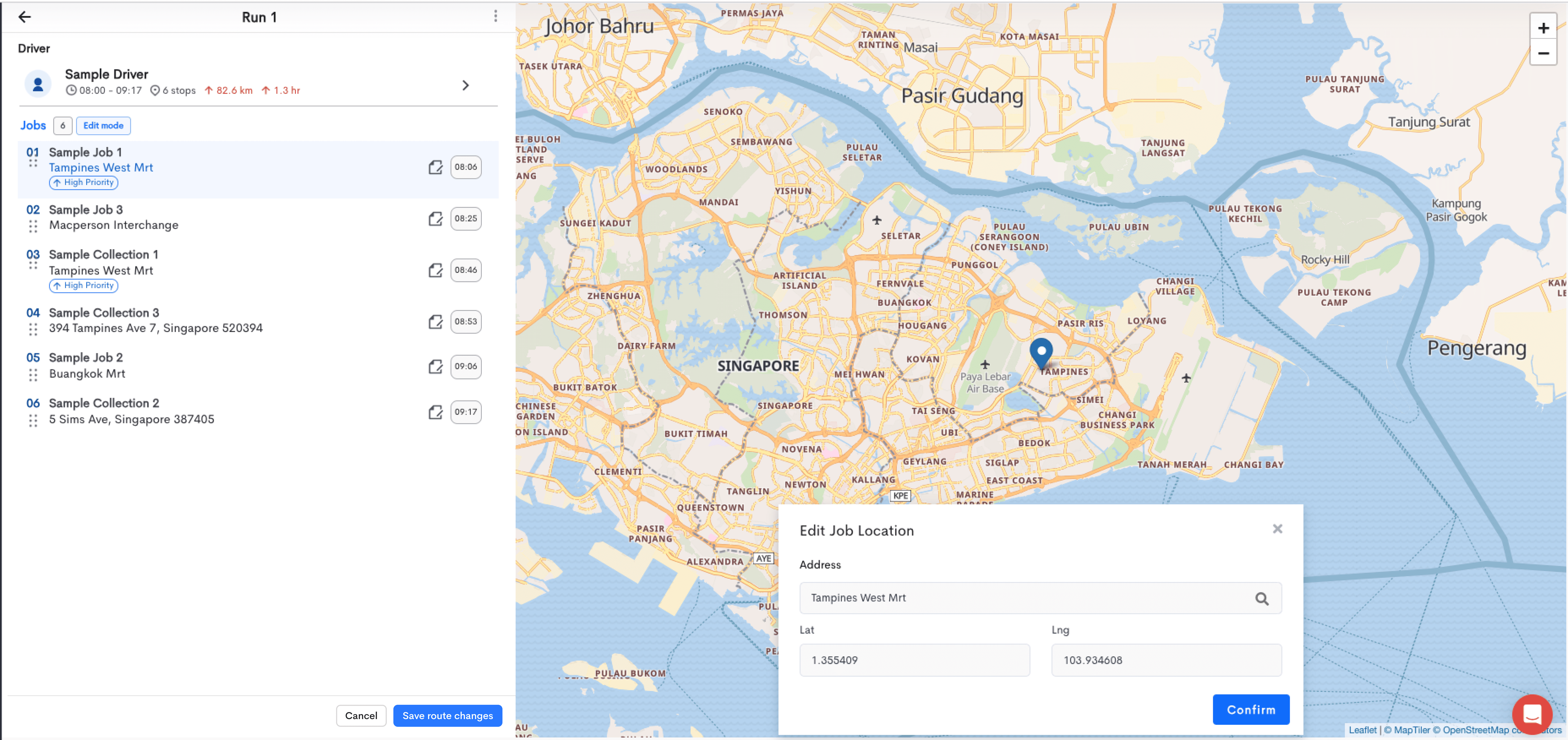This screenshot has width=1568, height=740.
Task: Open the Jobs section label
Action: click(x=33, y=125)
